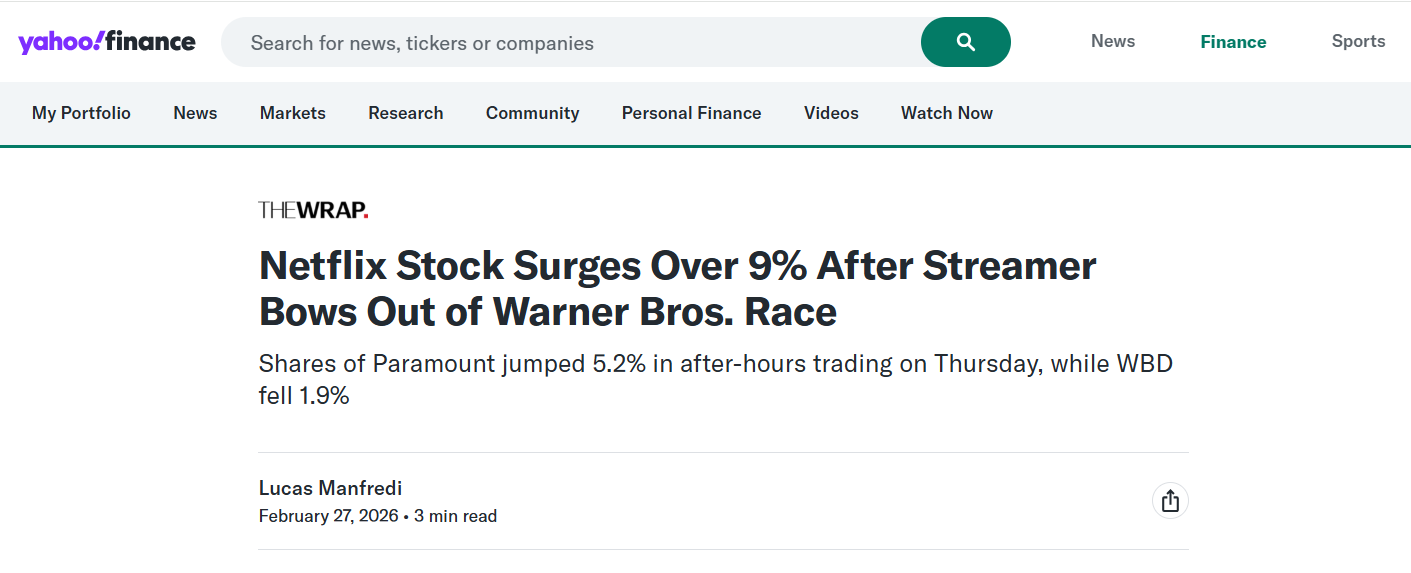Open author Lucas Manfredi's profile
The height and width of the screenshot is (573, 1411).
click(x=330, y=488)
